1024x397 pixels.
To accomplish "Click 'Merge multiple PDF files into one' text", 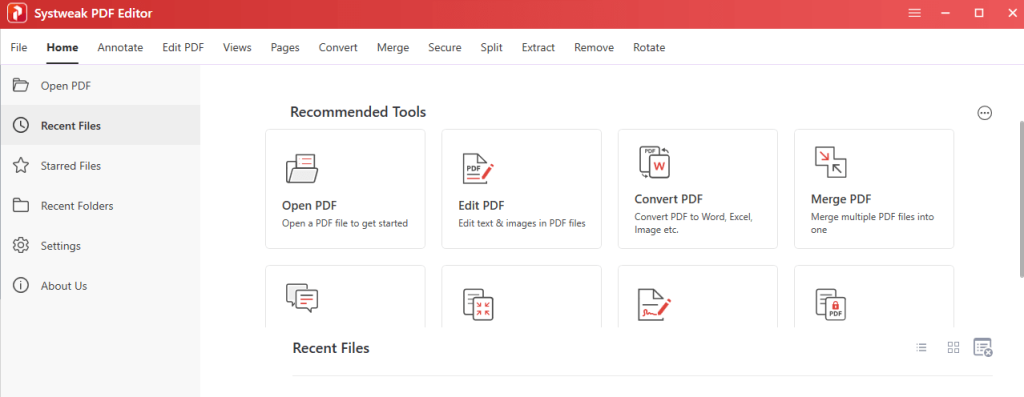I will click(872, 223).
